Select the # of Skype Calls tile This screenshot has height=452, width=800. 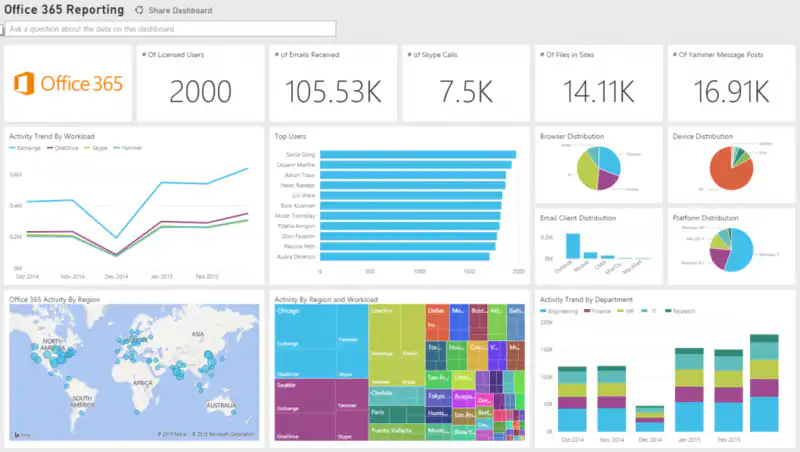tap(466, 84)
